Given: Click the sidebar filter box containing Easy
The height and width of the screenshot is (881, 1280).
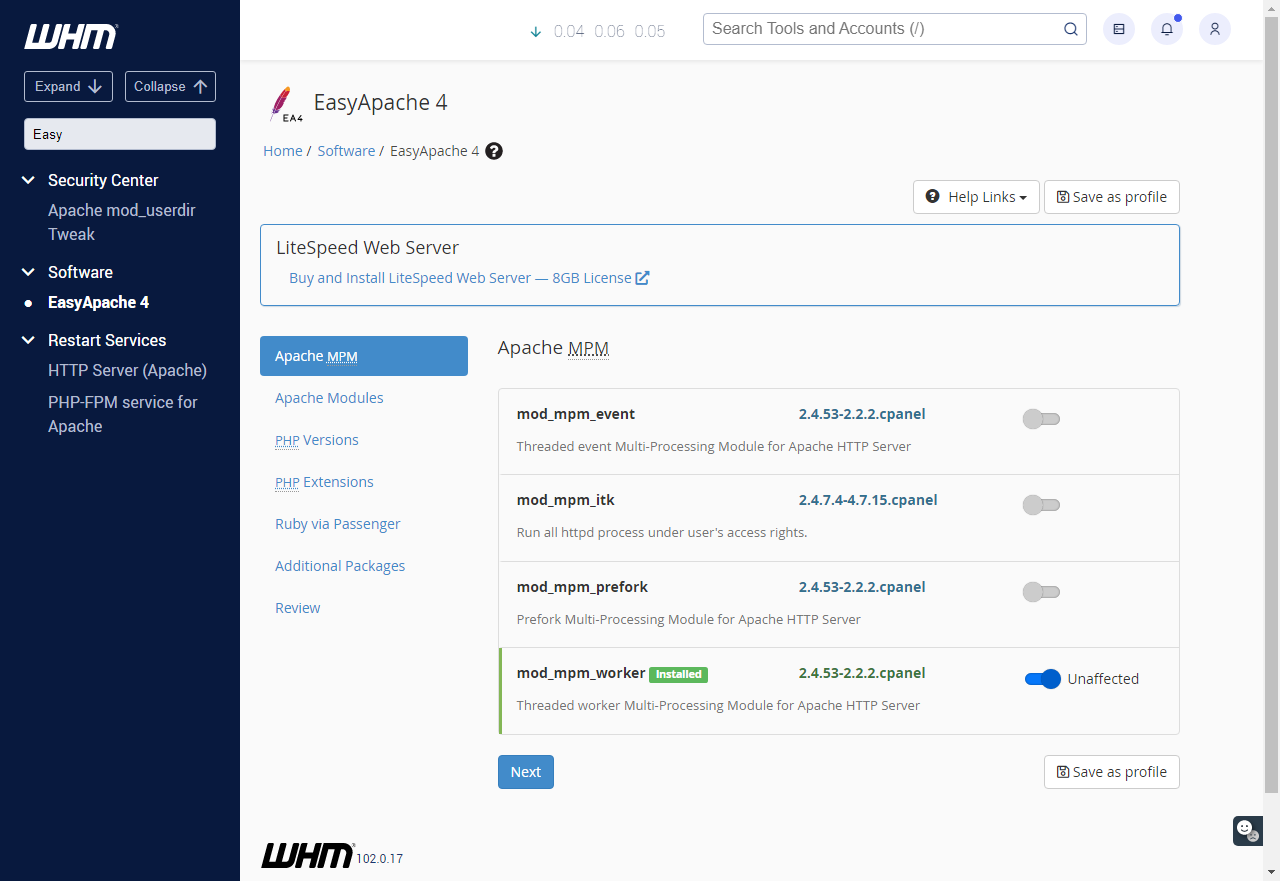Looking at the screenshot, I should pos(119,134).
